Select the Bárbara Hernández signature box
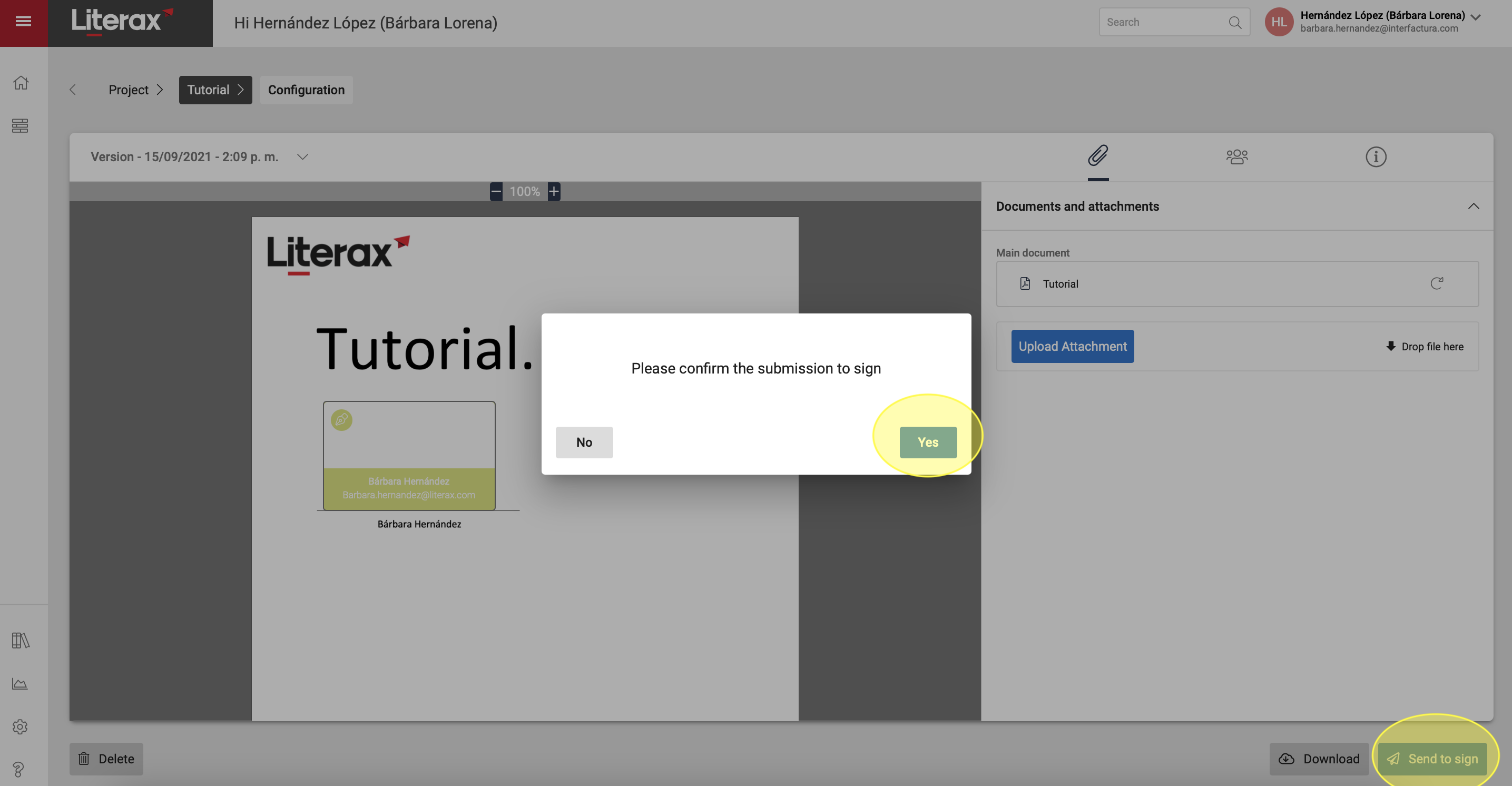This screenshot has height=786, width=1512. coord(409,456)
